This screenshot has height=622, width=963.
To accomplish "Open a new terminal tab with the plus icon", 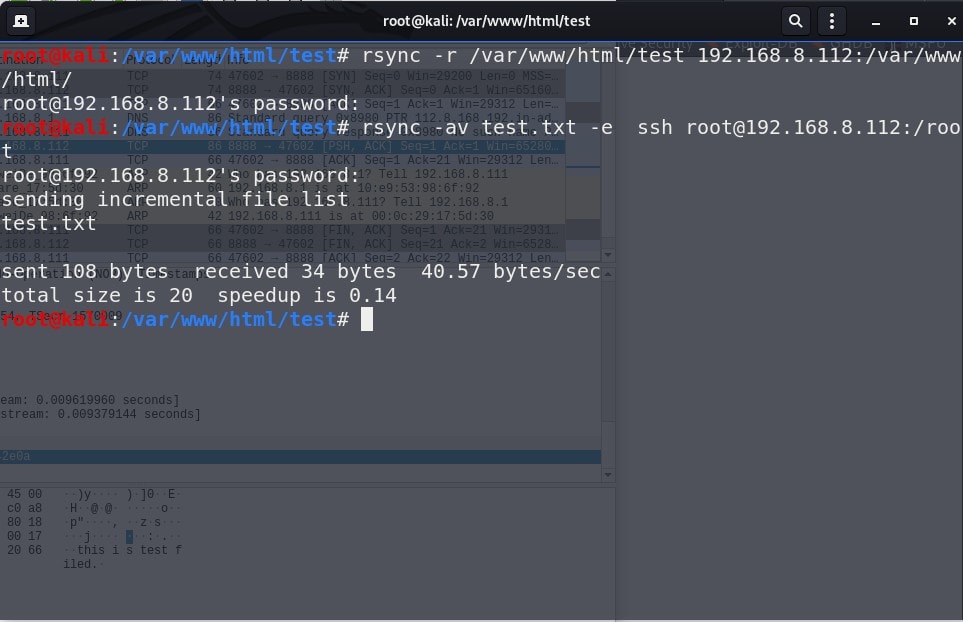I will (x=21, y=21).
